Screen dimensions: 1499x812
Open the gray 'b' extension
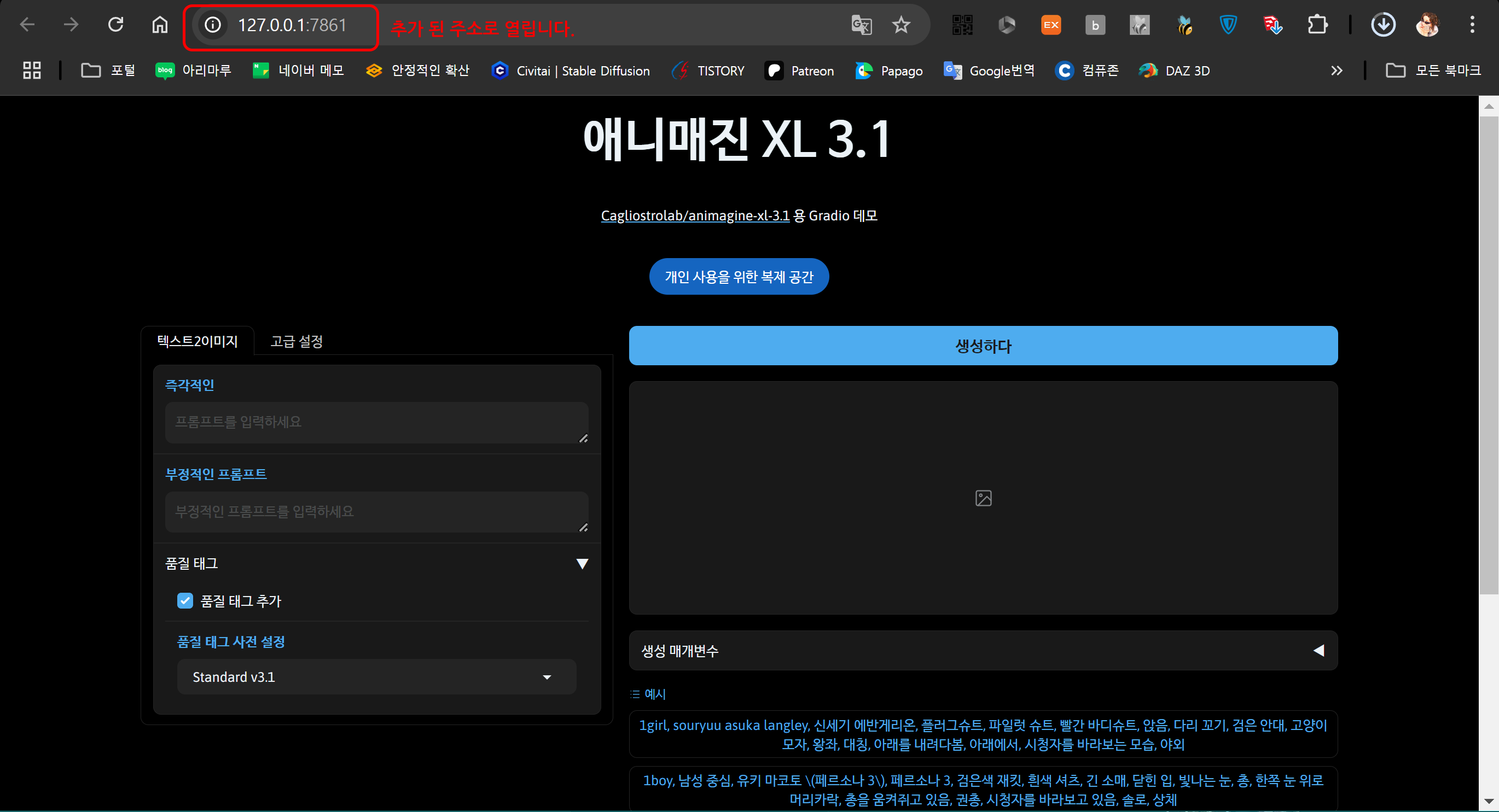click(1095, 25)
